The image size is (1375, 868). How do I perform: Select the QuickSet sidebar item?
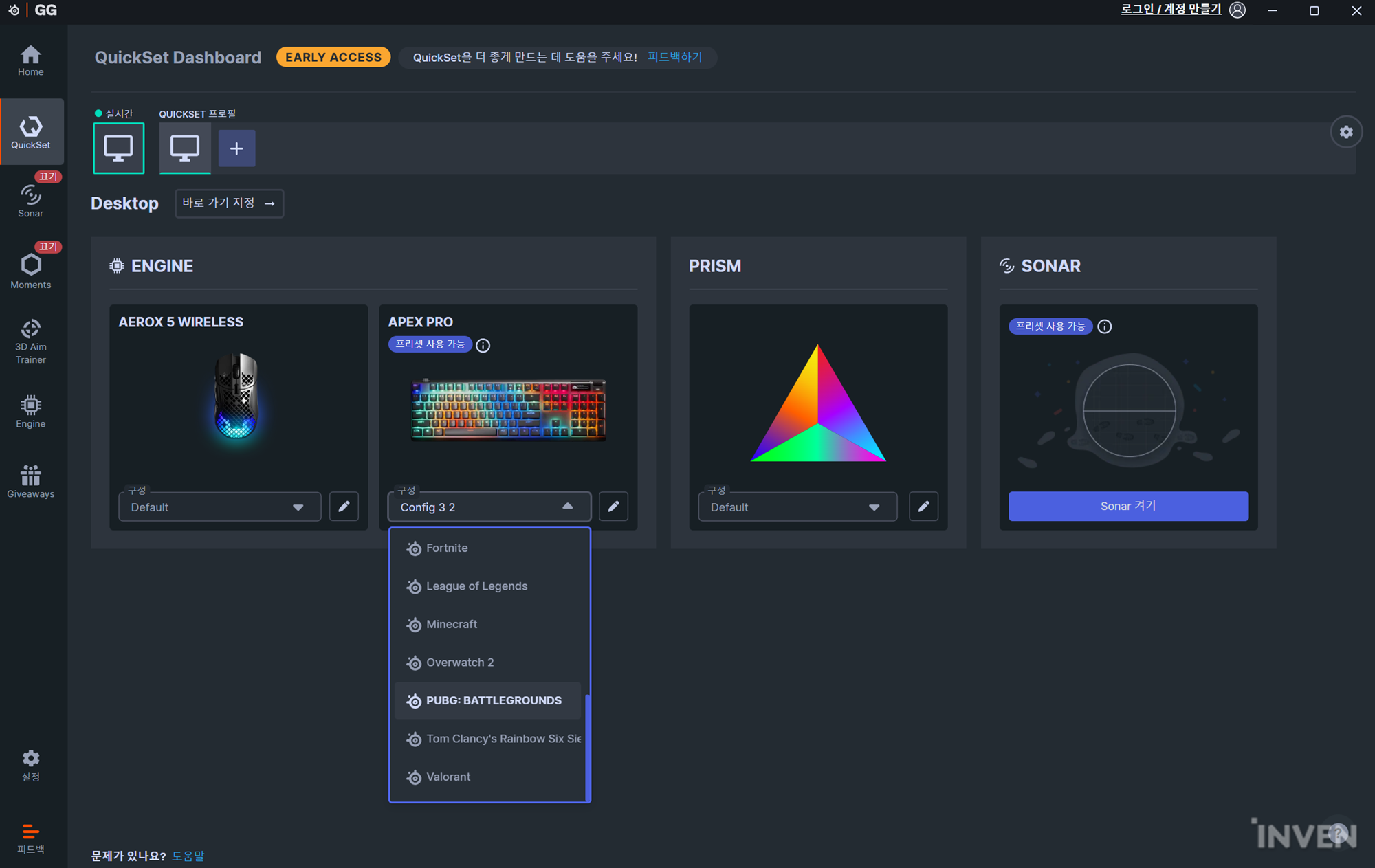30,132
